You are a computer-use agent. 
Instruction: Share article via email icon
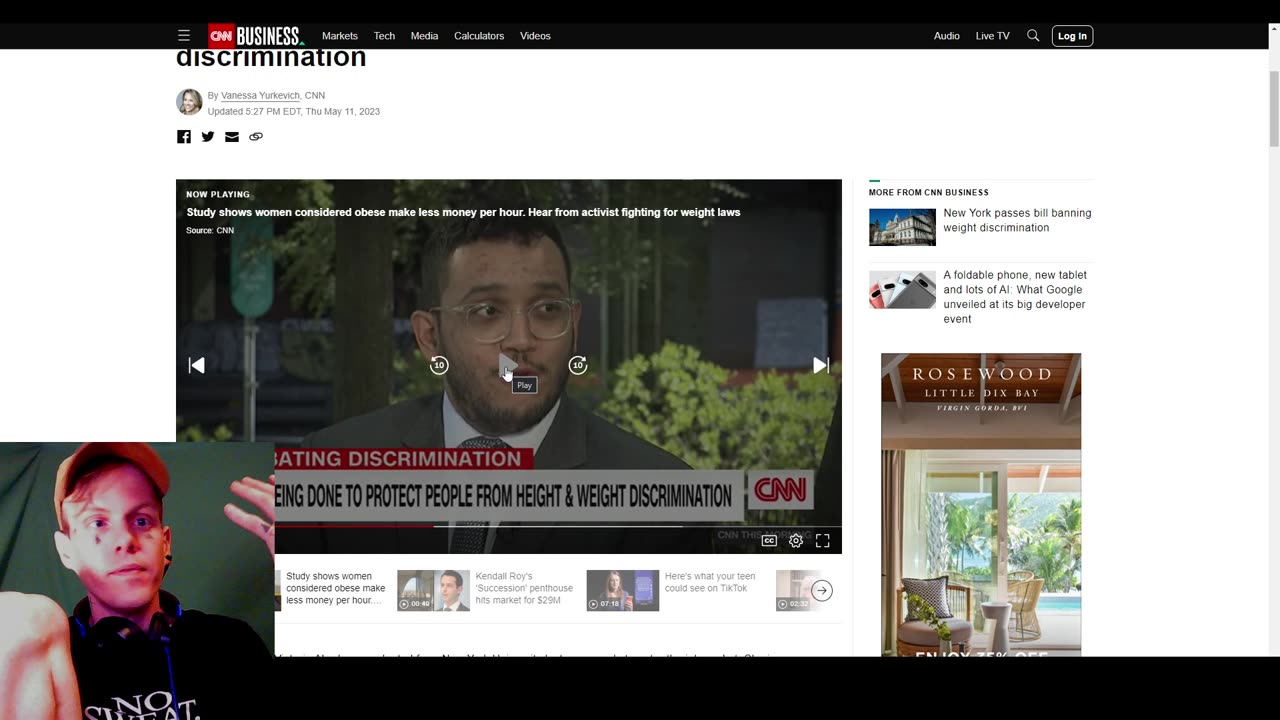coord(232,137)
